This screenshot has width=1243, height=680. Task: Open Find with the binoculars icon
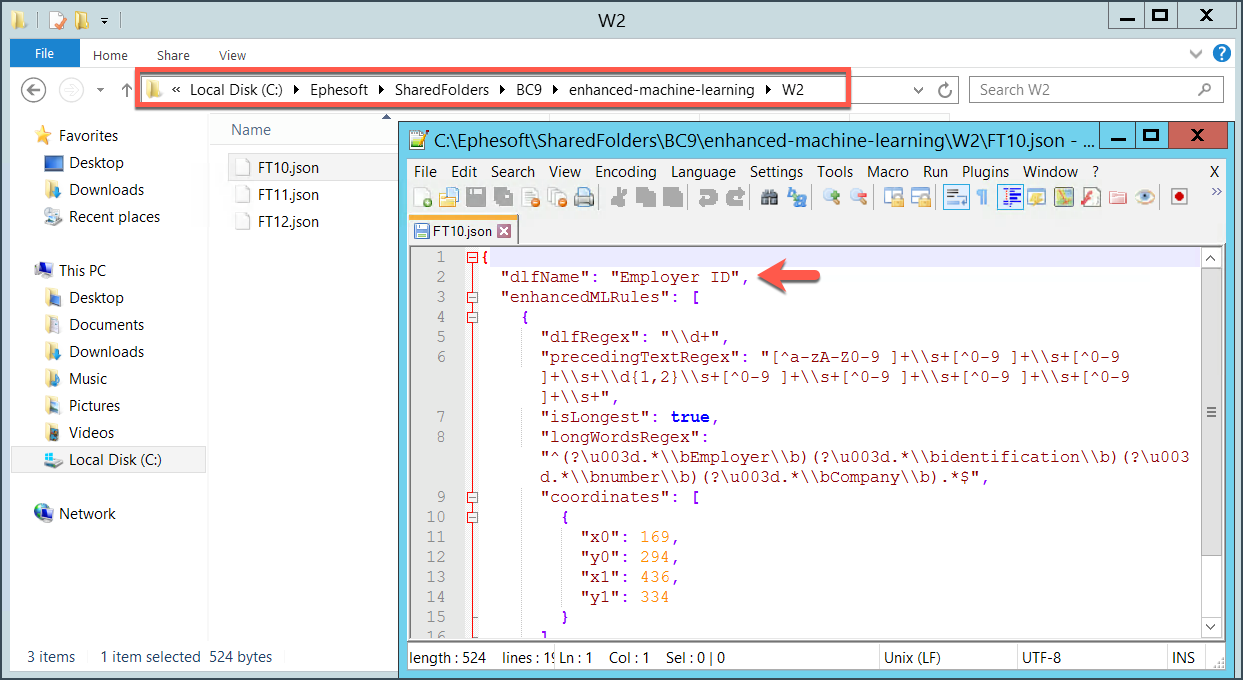(769, 197)
